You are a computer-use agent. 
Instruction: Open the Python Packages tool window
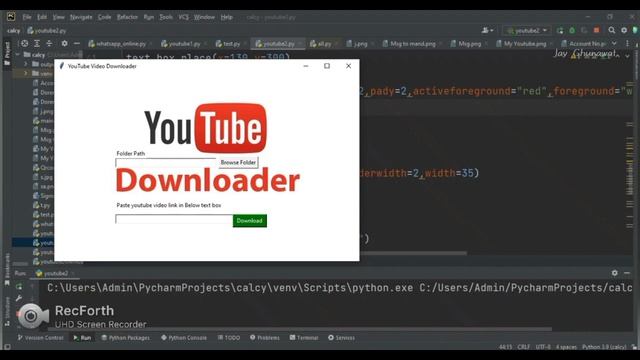pyautogui.click(x=126, y=338)
